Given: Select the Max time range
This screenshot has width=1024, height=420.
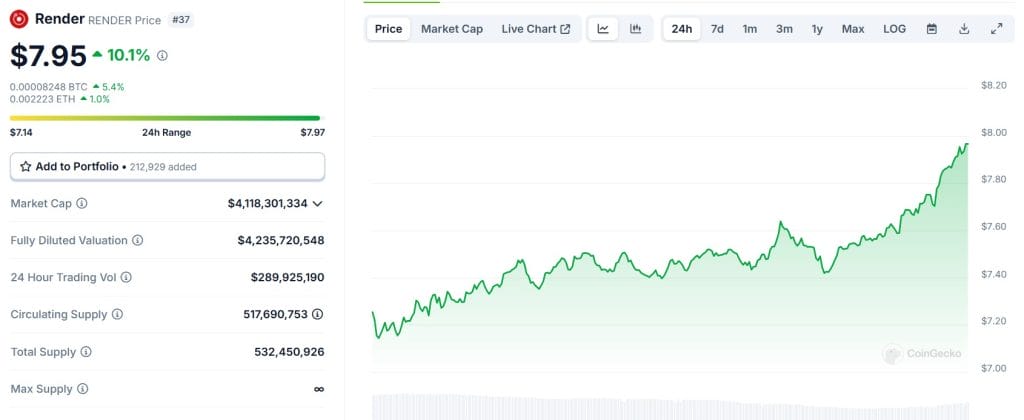Looking at the screenshot, I should tap(853, 29).
